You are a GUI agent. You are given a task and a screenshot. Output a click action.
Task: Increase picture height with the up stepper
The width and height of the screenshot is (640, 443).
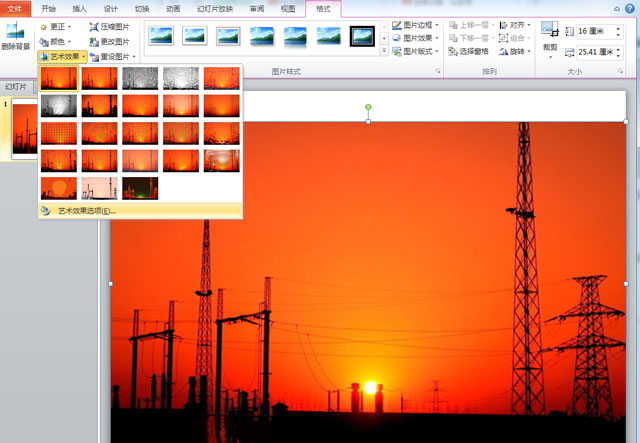point(618,28)
